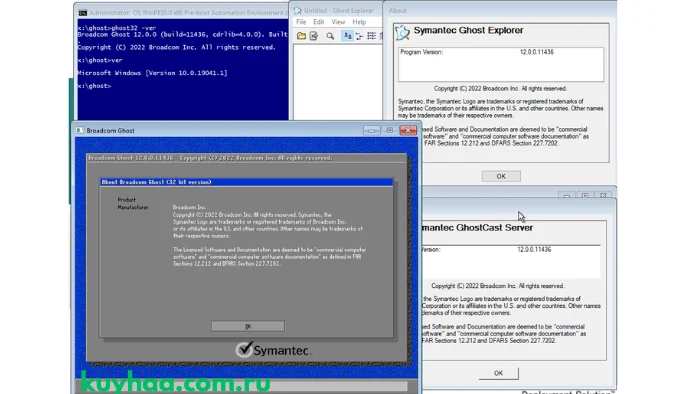Image resolution: width=700 pixels, height=394 pixels.
Task: Switch to Small Icons view in Ghost Explorer toolbar
Action: [359, 36]
